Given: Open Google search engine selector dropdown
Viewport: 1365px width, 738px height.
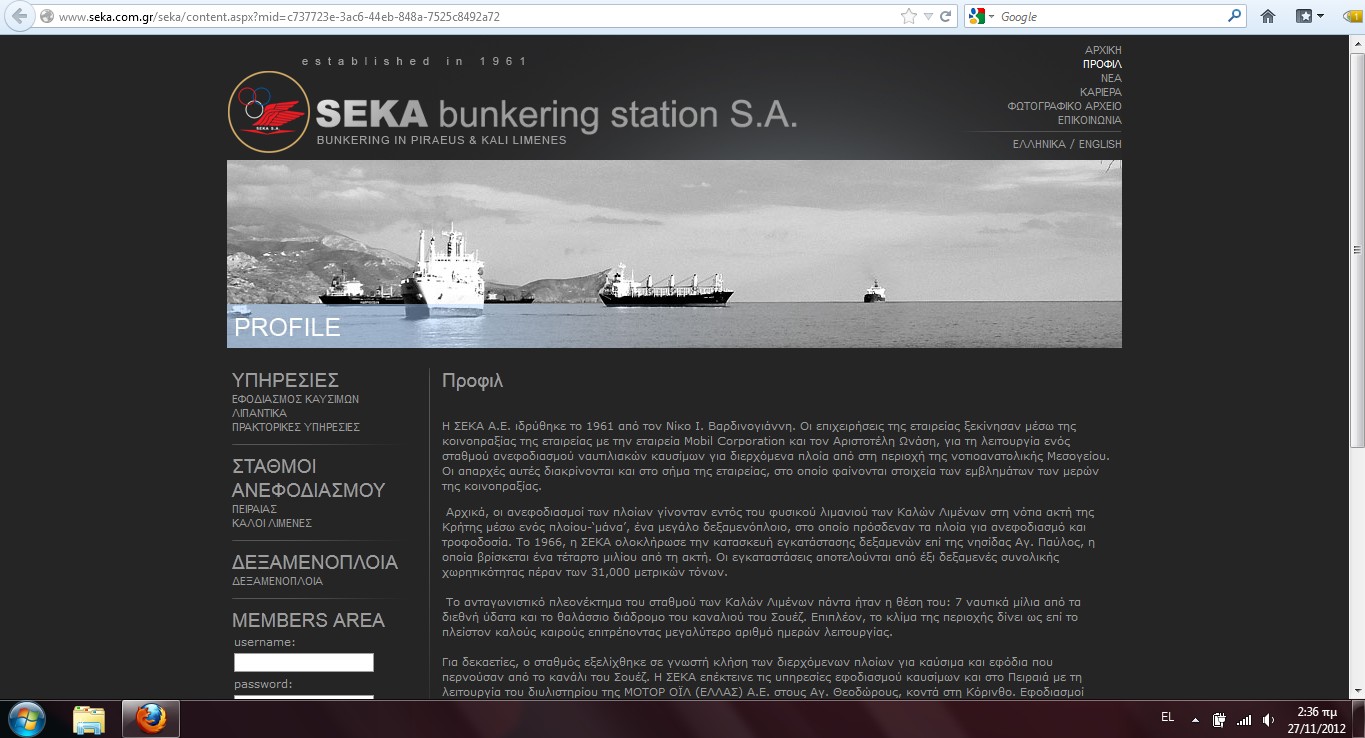Looking at the screenshot, I should click(x=982, y=16).
